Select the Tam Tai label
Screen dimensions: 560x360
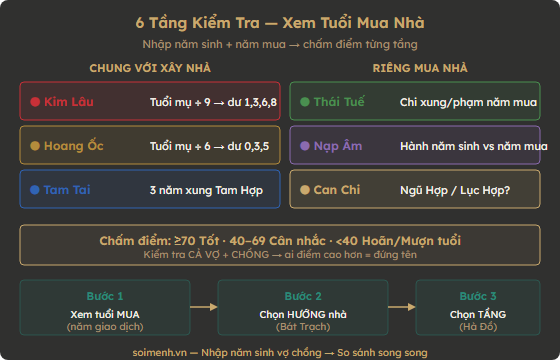point(67,190)
